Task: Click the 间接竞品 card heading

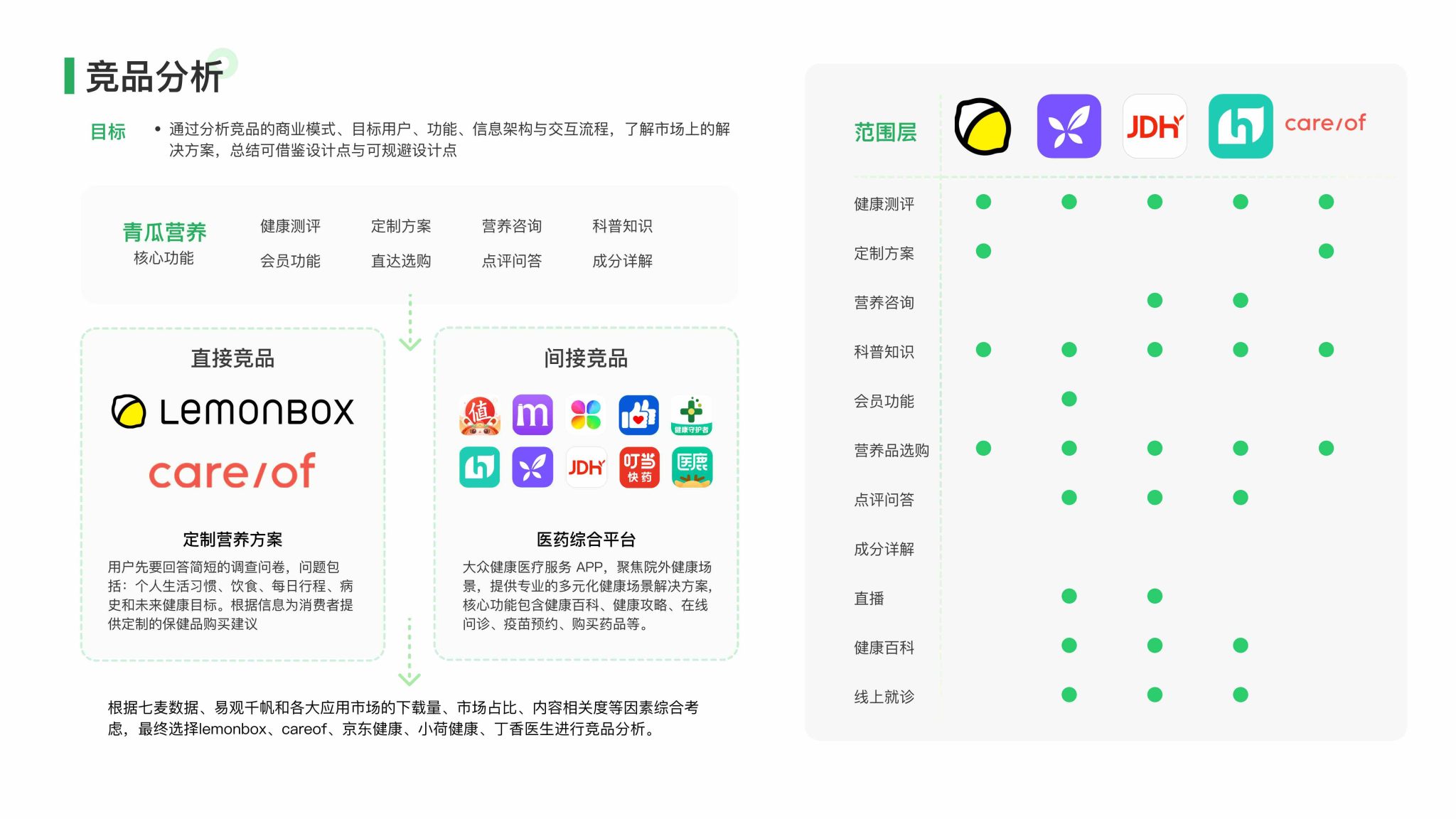Action: pyautogui.click(x=586, y=358)
